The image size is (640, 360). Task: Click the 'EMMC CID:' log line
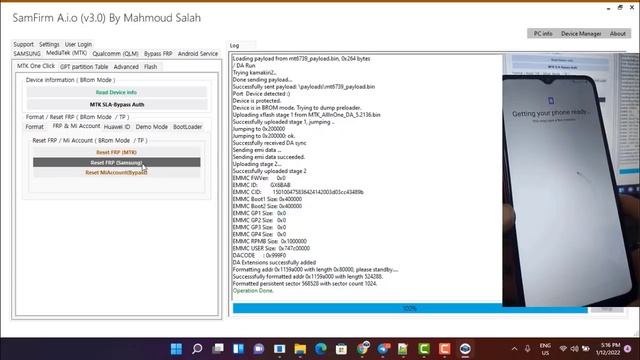pos(298,192)
